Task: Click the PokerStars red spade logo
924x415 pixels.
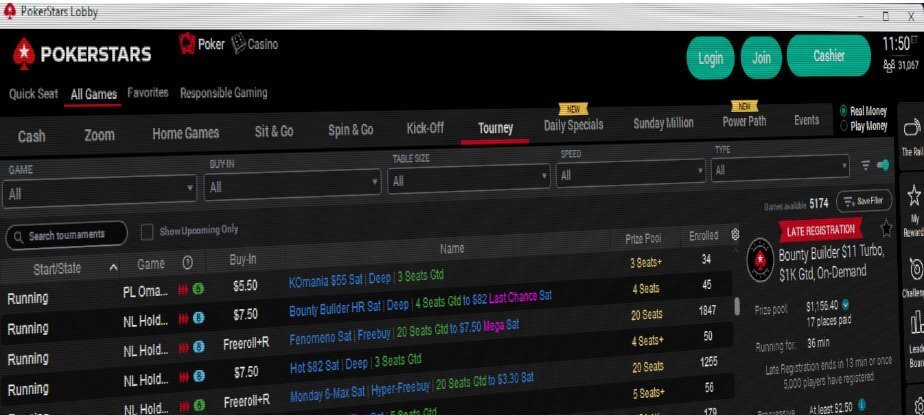Action: point(23,54)
